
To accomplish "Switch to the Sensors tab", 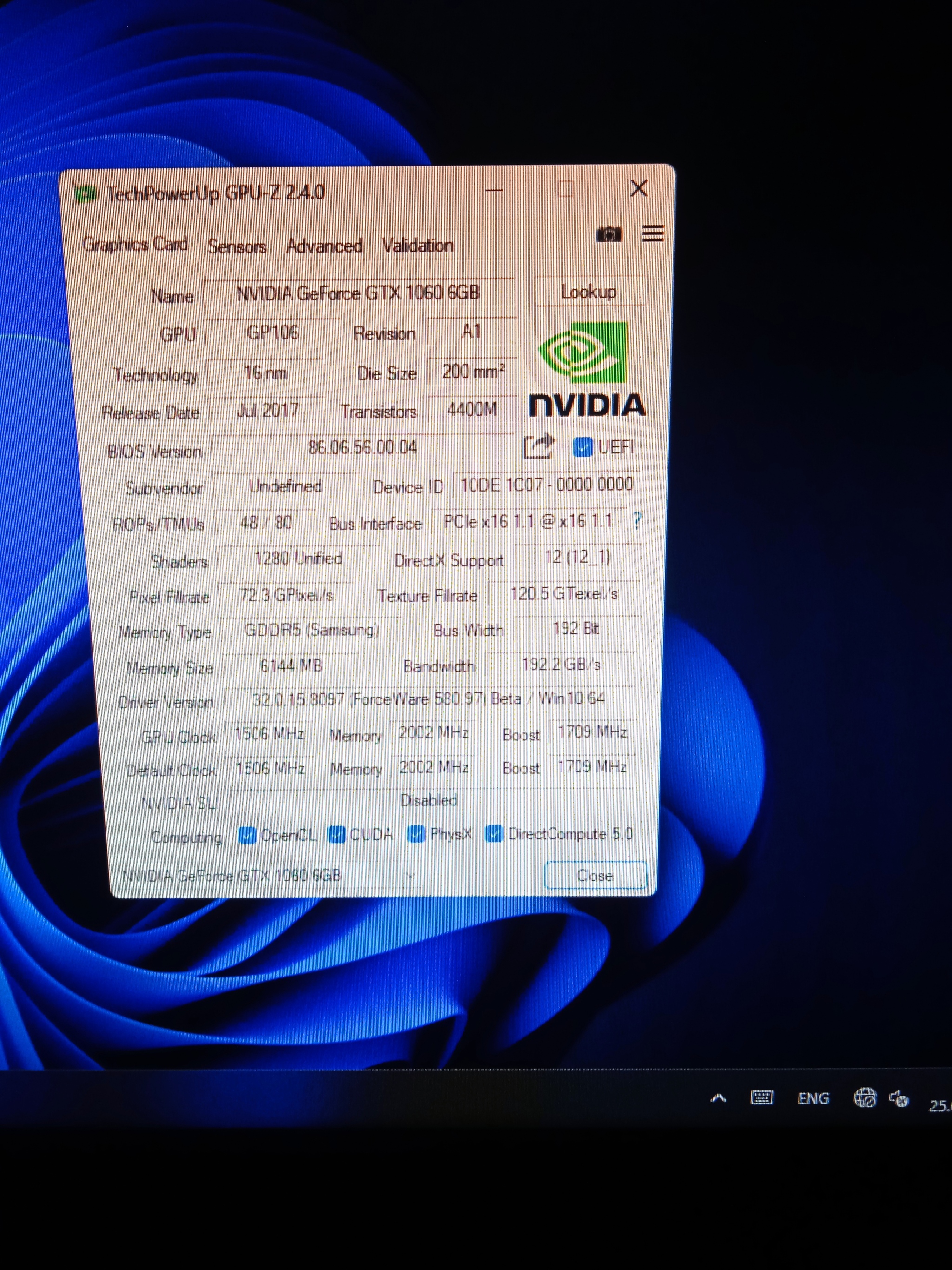I will (237, 246).
